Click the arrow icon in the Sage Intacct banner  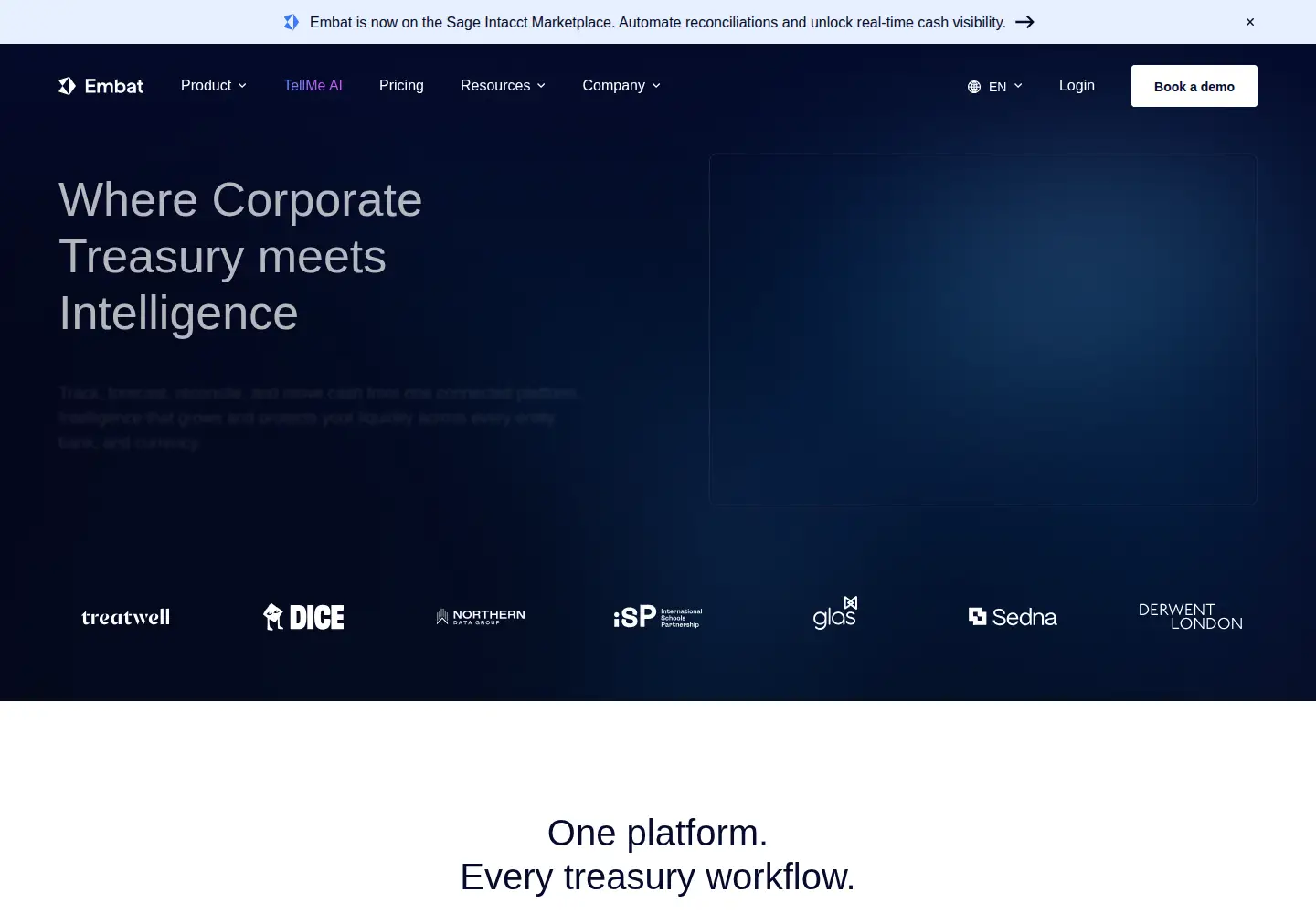[1024, 22]
